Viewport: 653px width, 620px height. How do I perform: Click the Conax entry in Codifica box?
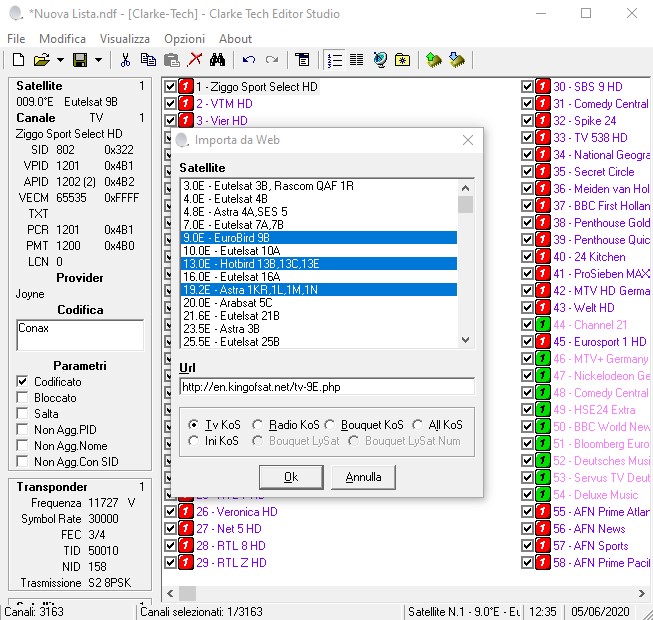[x=33, y=328]
